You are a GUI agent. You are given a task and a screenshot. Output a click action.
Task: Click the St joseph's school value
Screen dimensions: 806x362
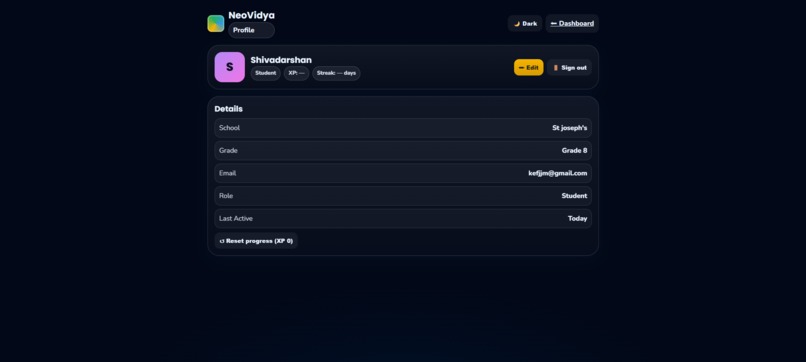[x=570, y=128]
